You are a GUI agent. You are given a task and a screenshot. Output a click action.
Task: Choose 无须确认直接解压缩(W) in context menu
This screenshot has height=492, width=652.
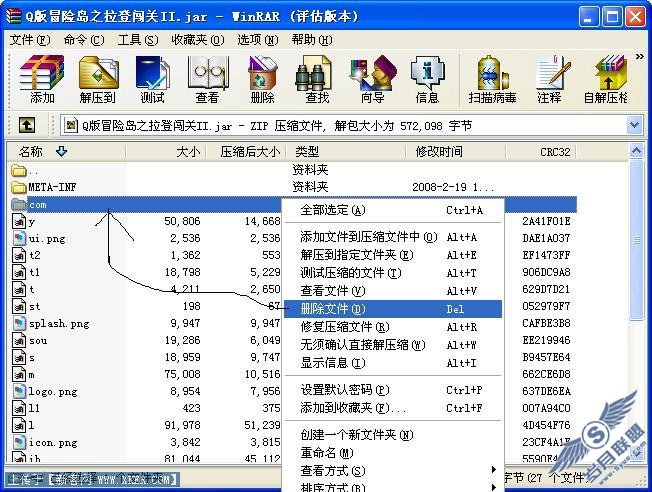click(x=393, y=345)
